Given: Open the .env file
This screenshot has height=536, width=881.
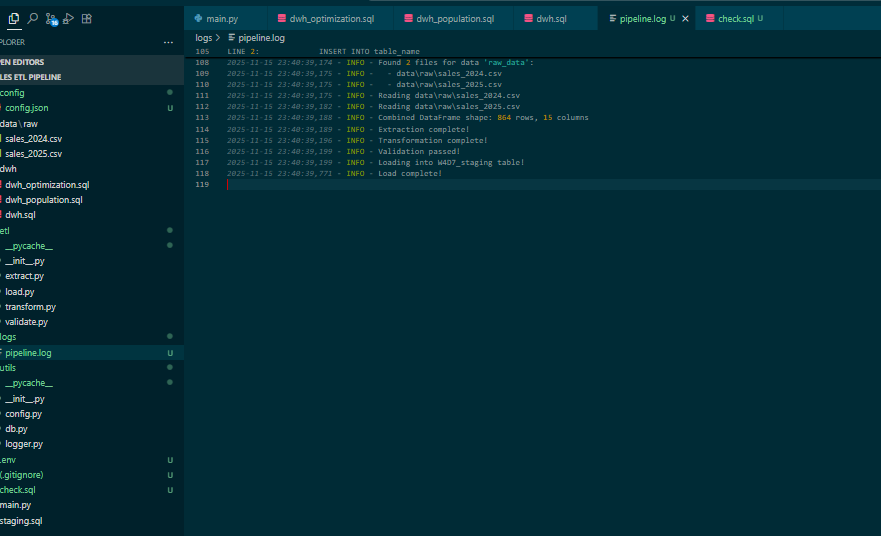Looking at the screenshot, I should coord(92,460).
